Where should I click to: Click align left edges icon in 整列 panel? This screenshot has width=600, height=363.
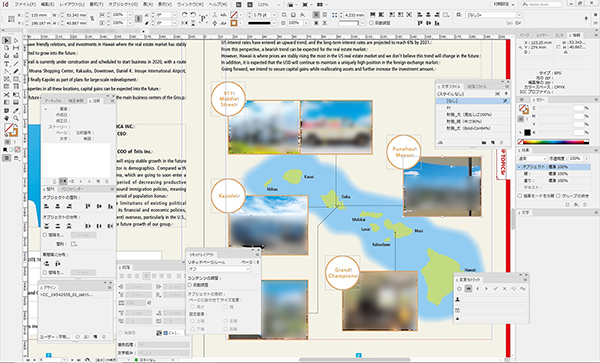(x=47, y=206)
